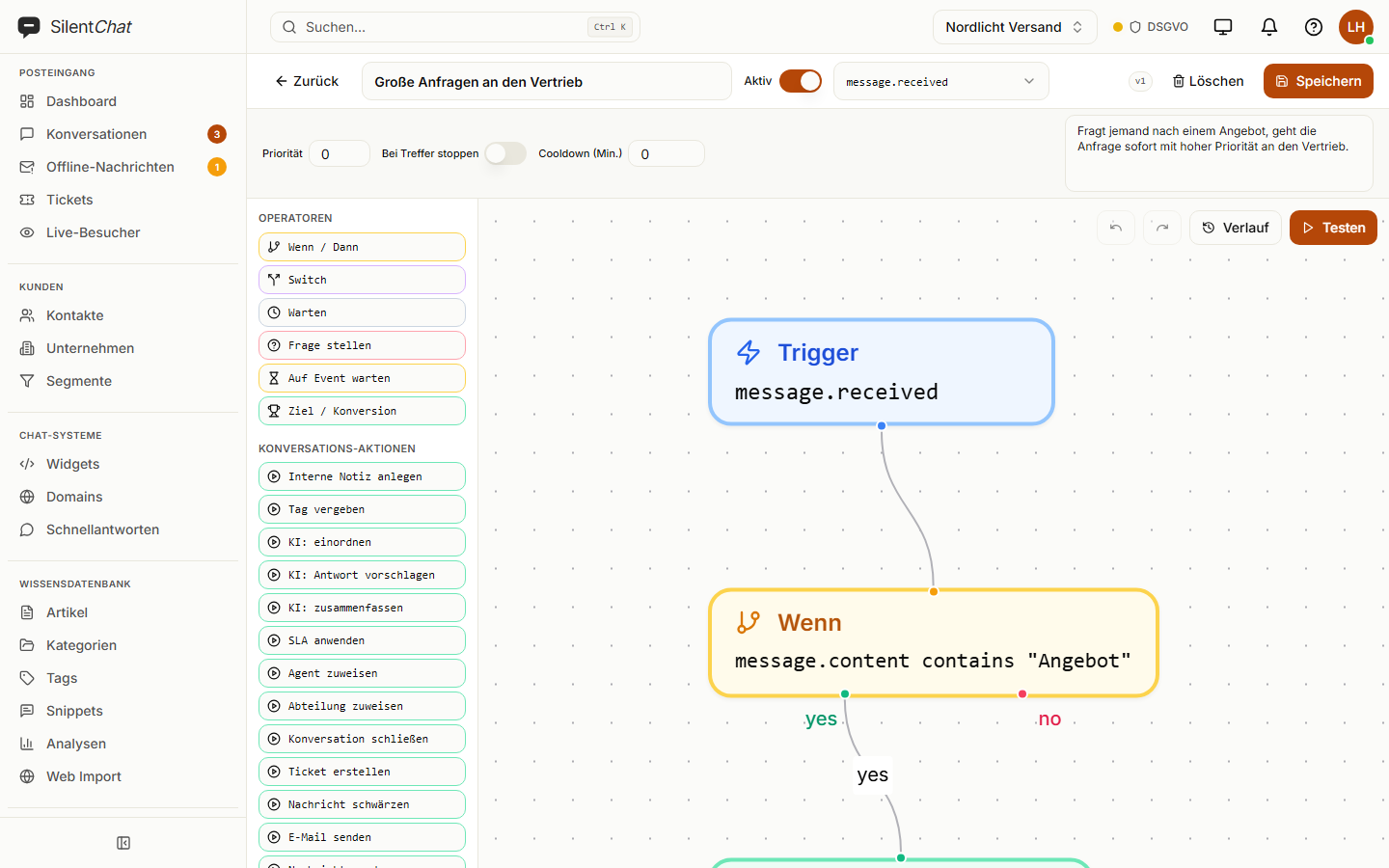Open the notifications bell
This screenshot has height=868, width=1389.
click(x=1269, y=27)
